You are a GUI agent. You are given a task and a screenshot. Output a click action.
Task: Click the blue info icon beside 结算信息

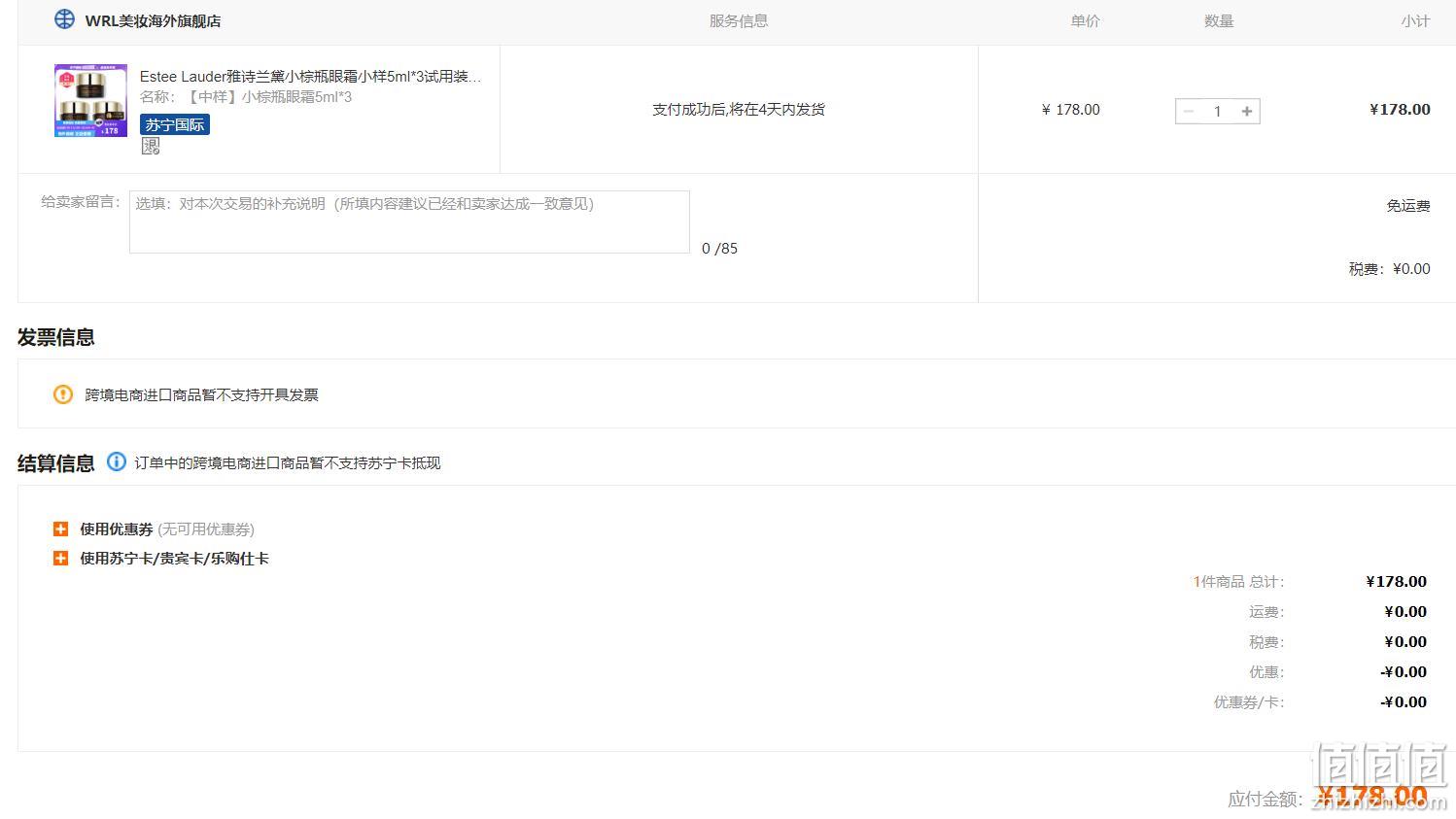tap(116, 461)
